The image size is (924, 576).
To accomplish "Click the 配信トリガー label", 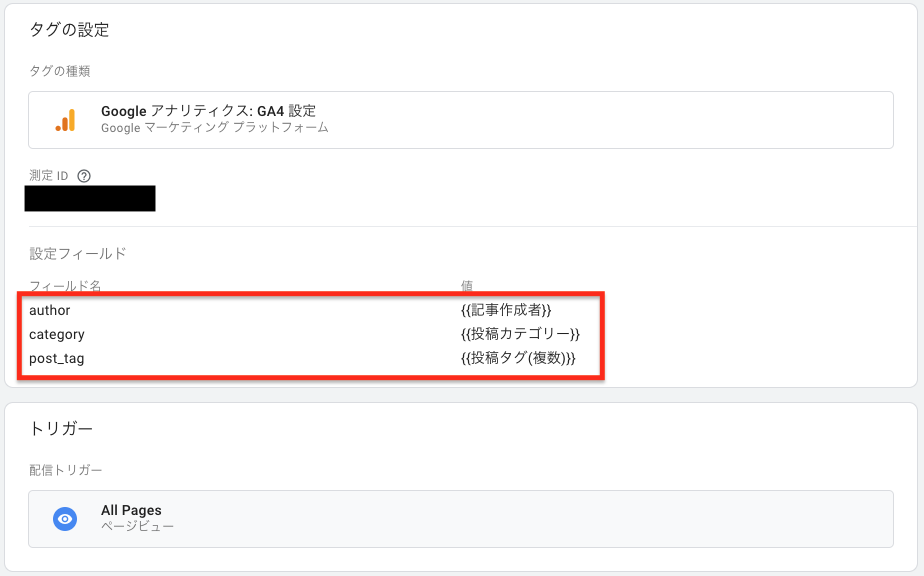I will [x=65, y=470].
